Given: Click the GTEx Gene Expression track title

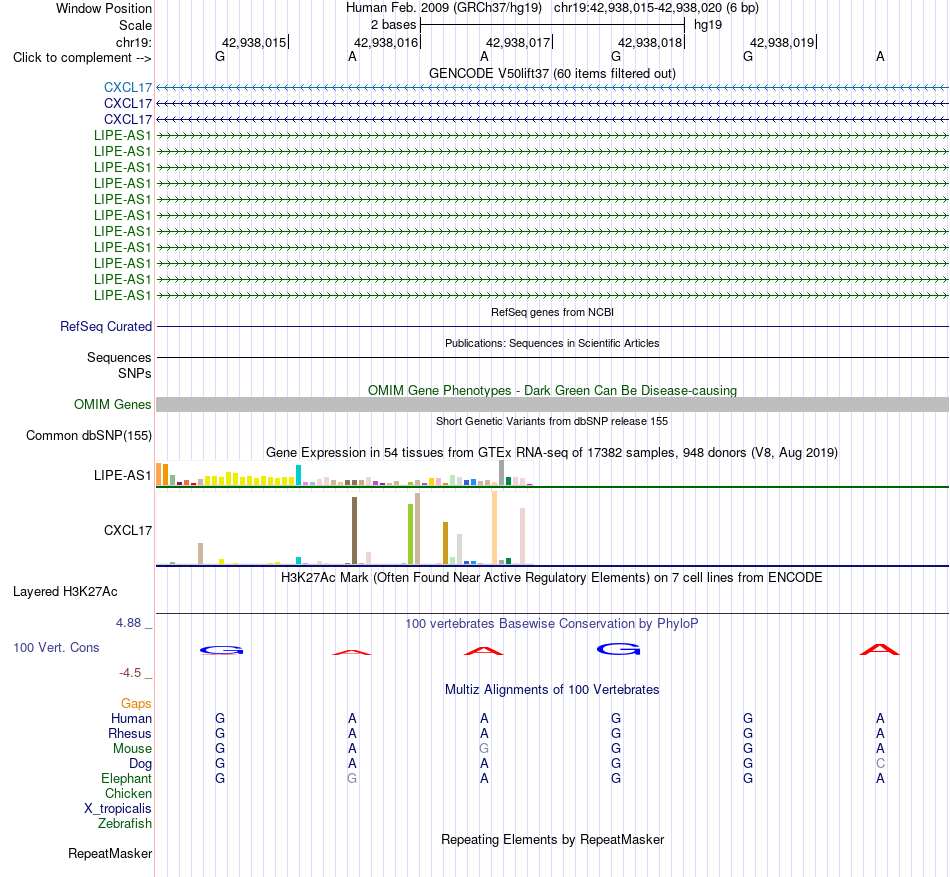Looking at the screenshot, I should pyautogui.click(x=552, y=452).
